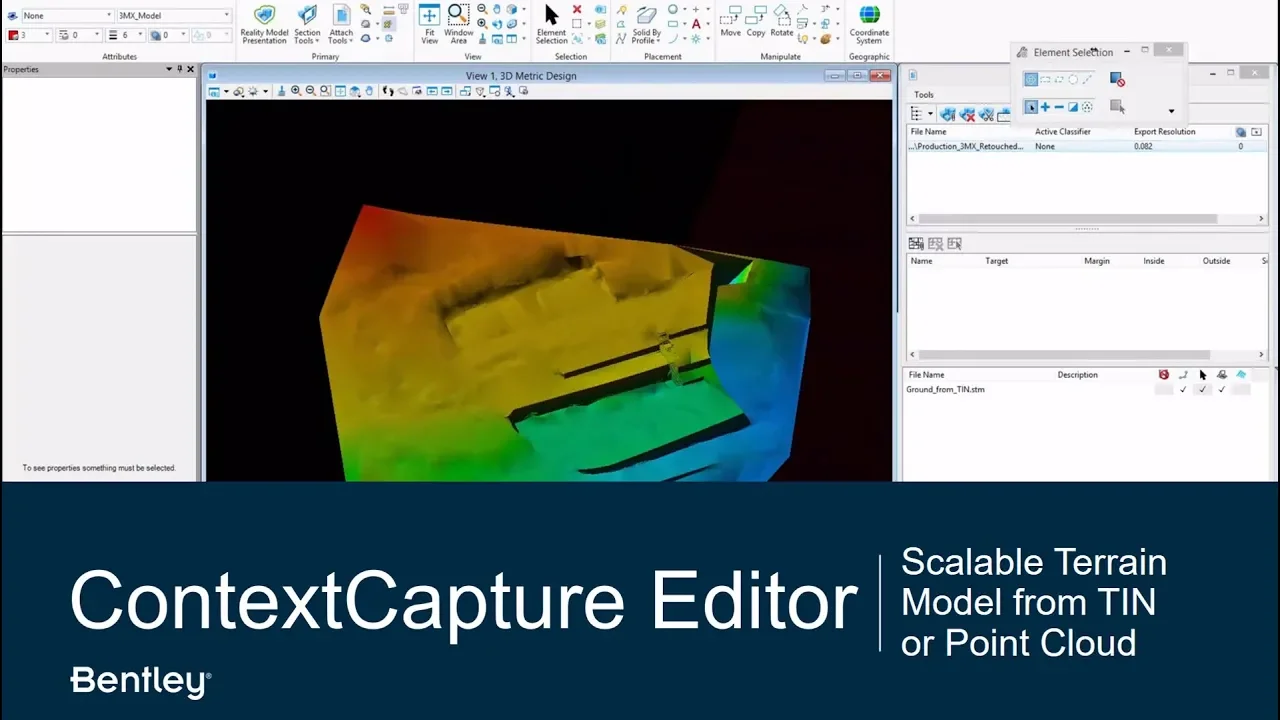Choose the Invert selection method icon
Image resolution: width=1280 pixels, height=720 pixels.
click(x=1073, y=107)
